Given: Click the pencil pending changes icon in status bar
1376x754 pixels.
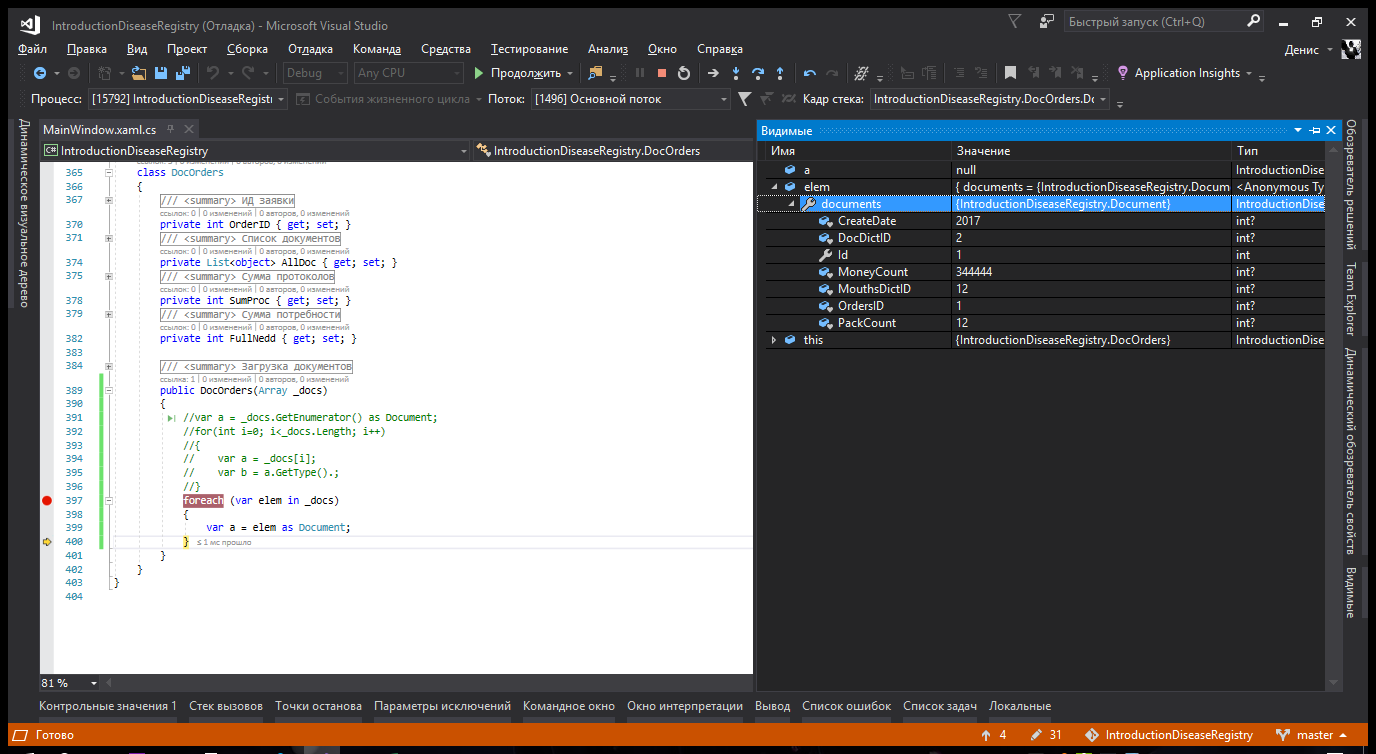Looking at the screenshot, I should point(1037,735).
